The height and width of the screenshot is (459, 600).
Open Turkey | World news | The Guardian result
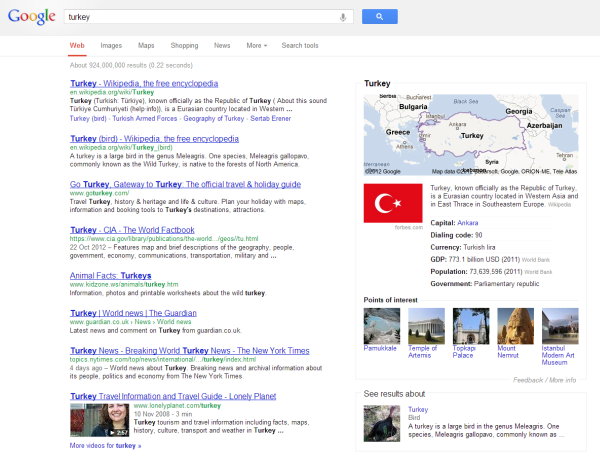(133, 313)
